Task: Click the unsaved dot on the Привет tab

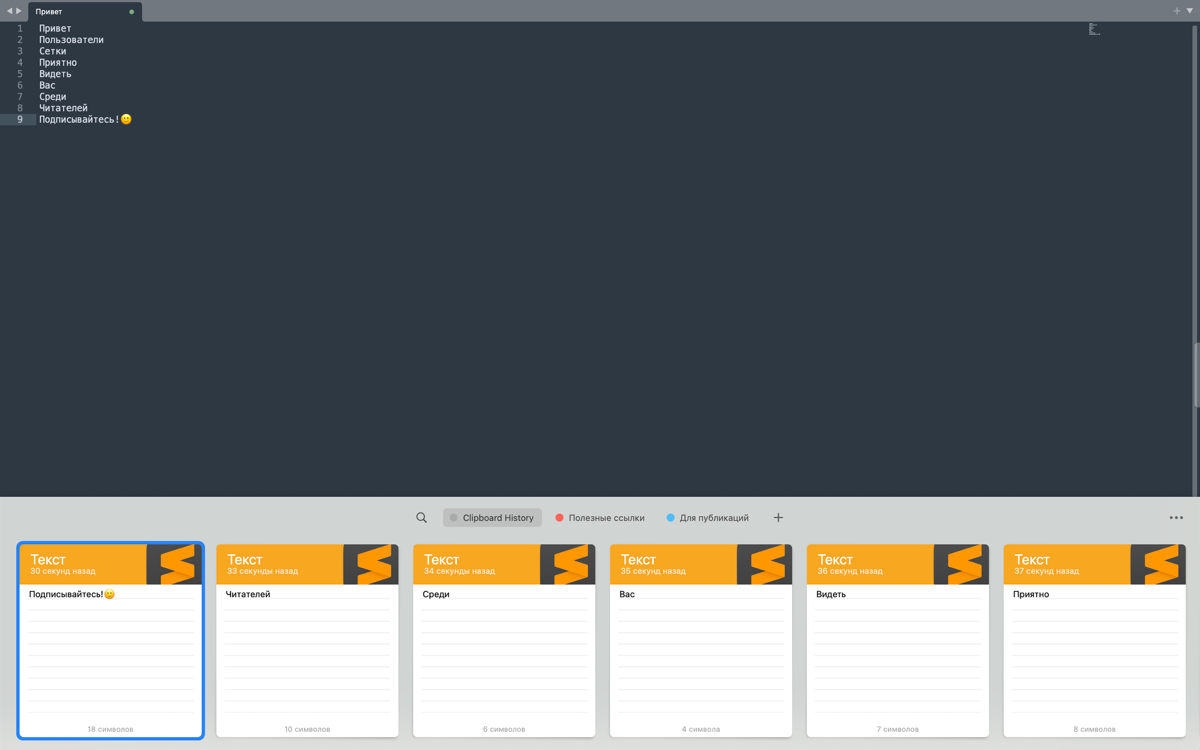Action: 132,12
